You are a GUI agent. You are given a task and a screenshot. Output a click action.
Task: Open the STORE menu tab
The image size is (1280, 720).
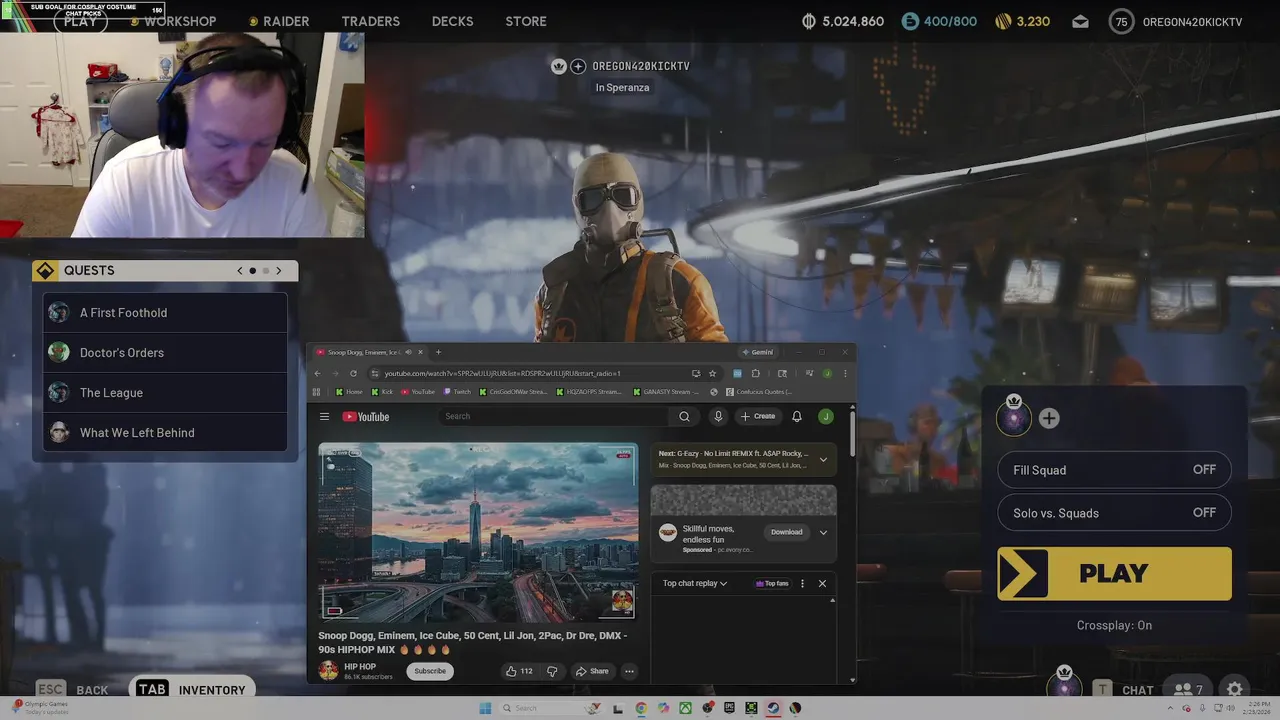(x=526, y=21)
